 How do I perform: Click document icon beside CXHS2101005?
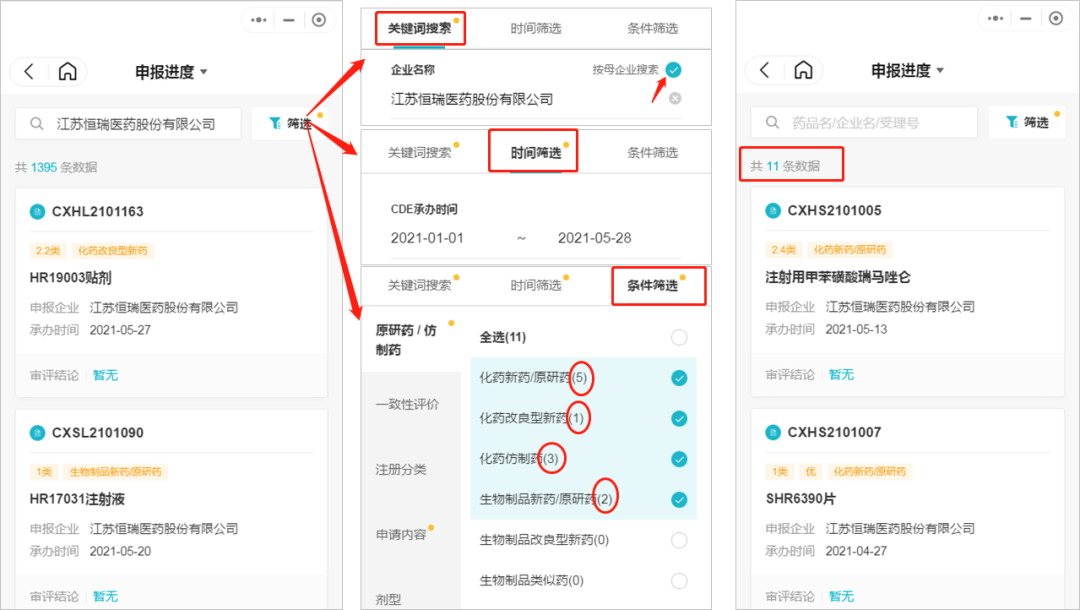pyautogui.click(x=773, y=210)
